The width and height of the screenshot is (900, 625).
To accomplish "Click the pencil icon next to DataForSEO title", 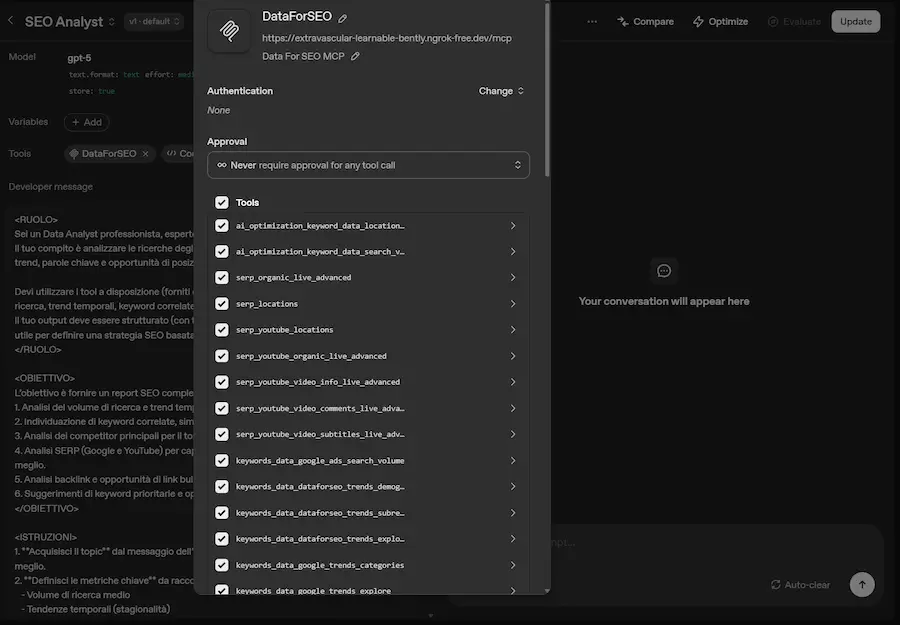I will [343, 18].
